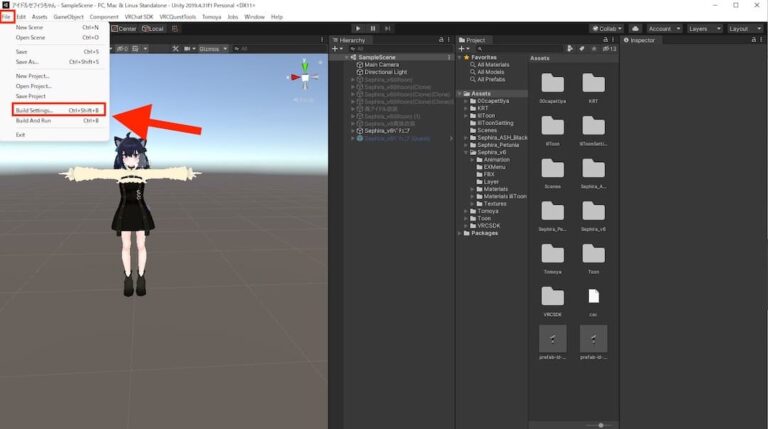Open the Gizmos dropdown
The height and width of the screenshot is (429, 768).
tap(213, 48)
